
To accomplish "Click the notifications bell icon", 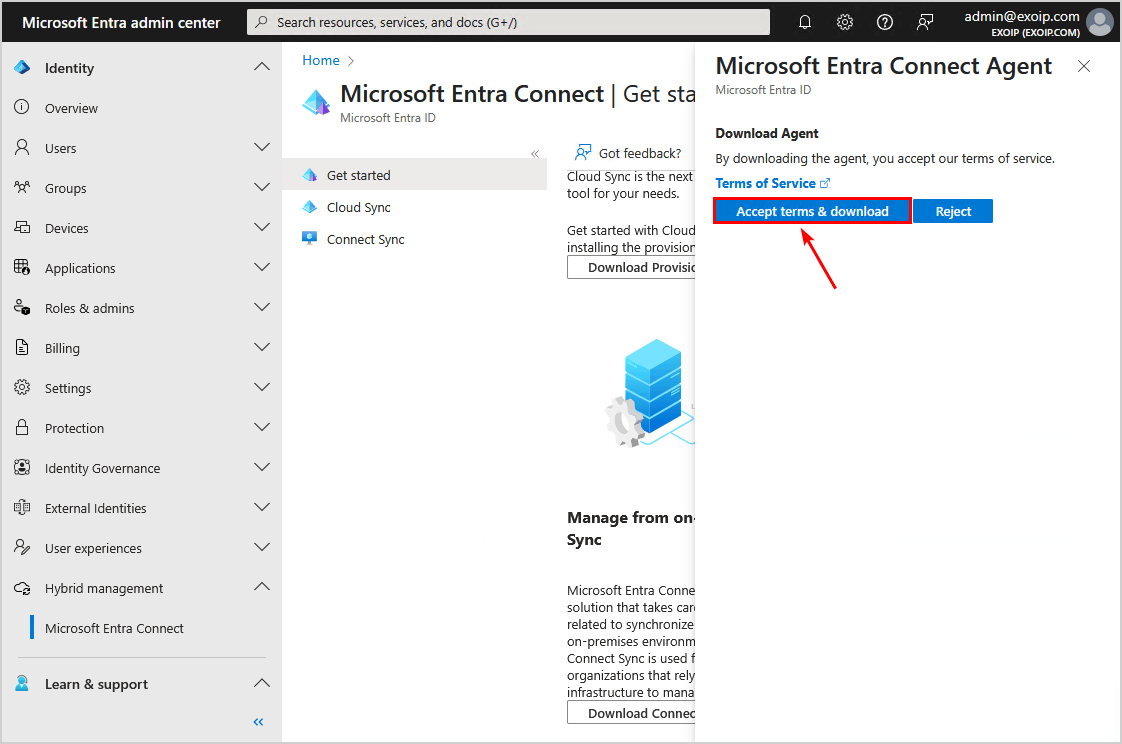I will (x=805, y=21).
